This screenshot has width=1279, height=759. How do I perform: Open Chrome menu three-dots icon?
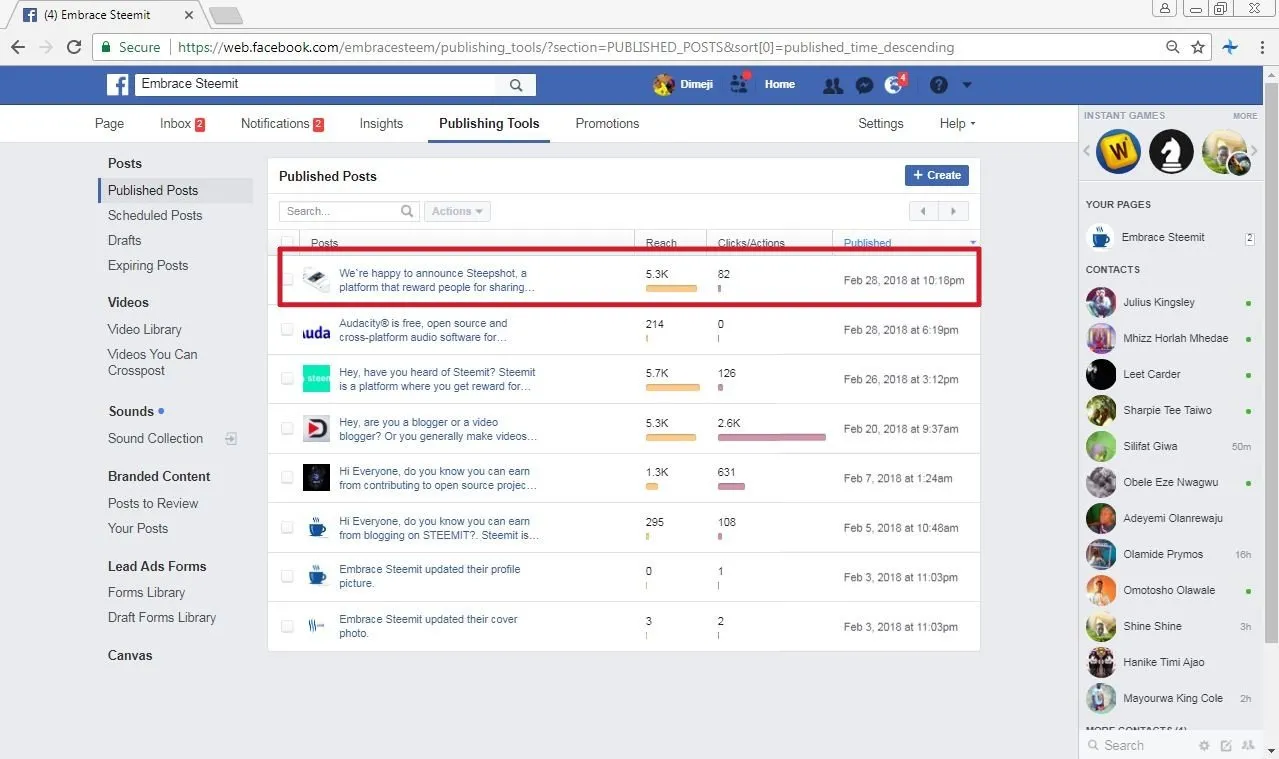(1261, 47)
